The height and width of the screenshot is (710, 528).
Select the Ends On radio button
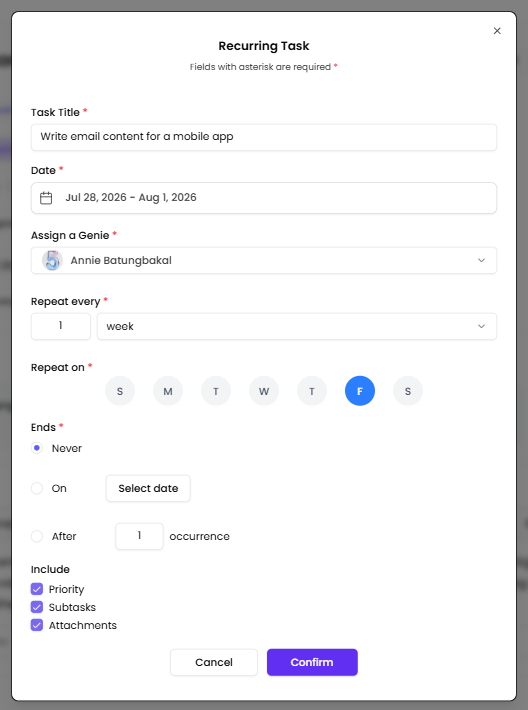click(x=37, y=488)
